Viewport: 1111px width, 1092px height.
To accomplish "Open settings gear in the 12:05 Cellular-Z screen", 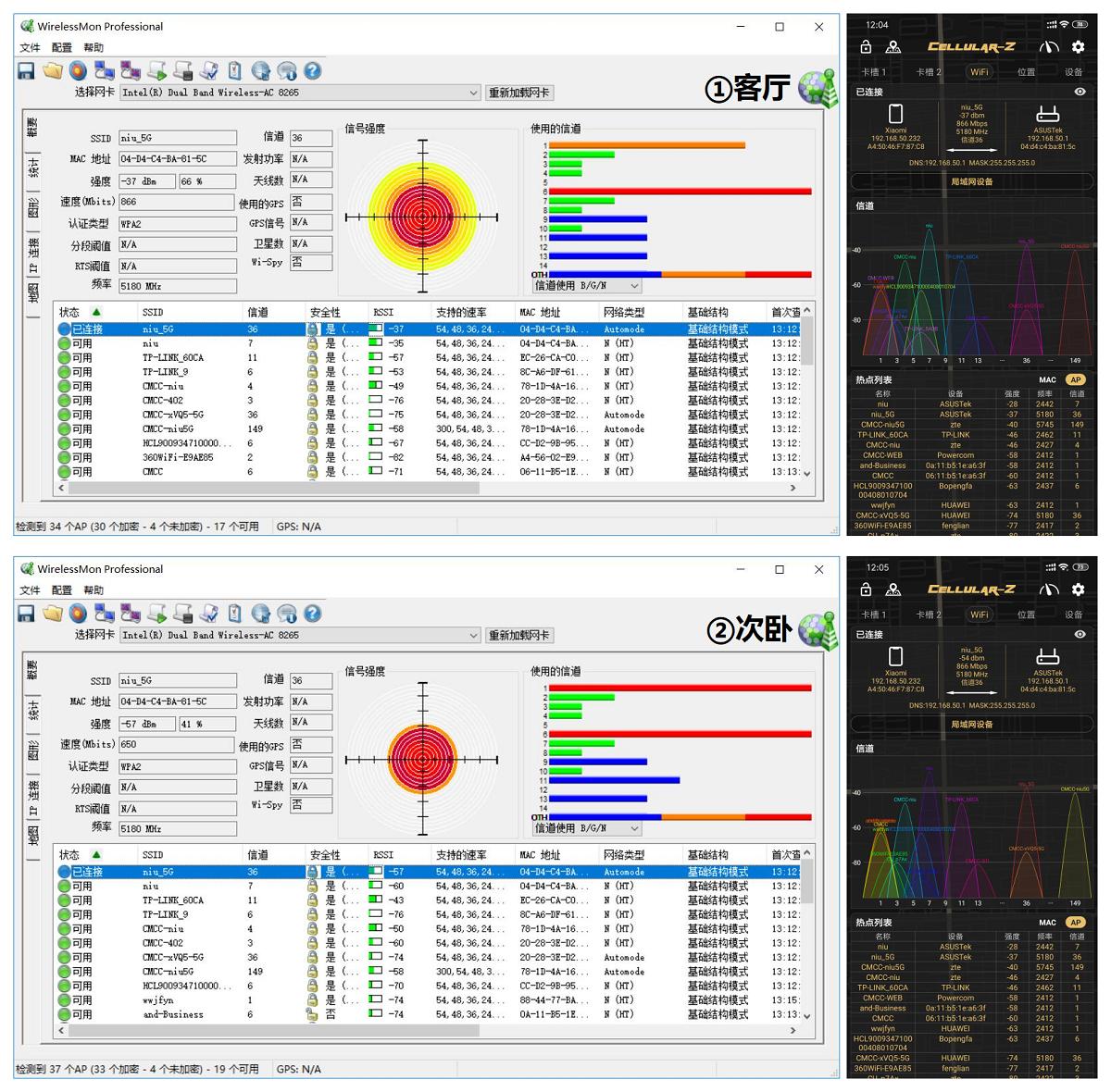I will [x=1078, y=589].
